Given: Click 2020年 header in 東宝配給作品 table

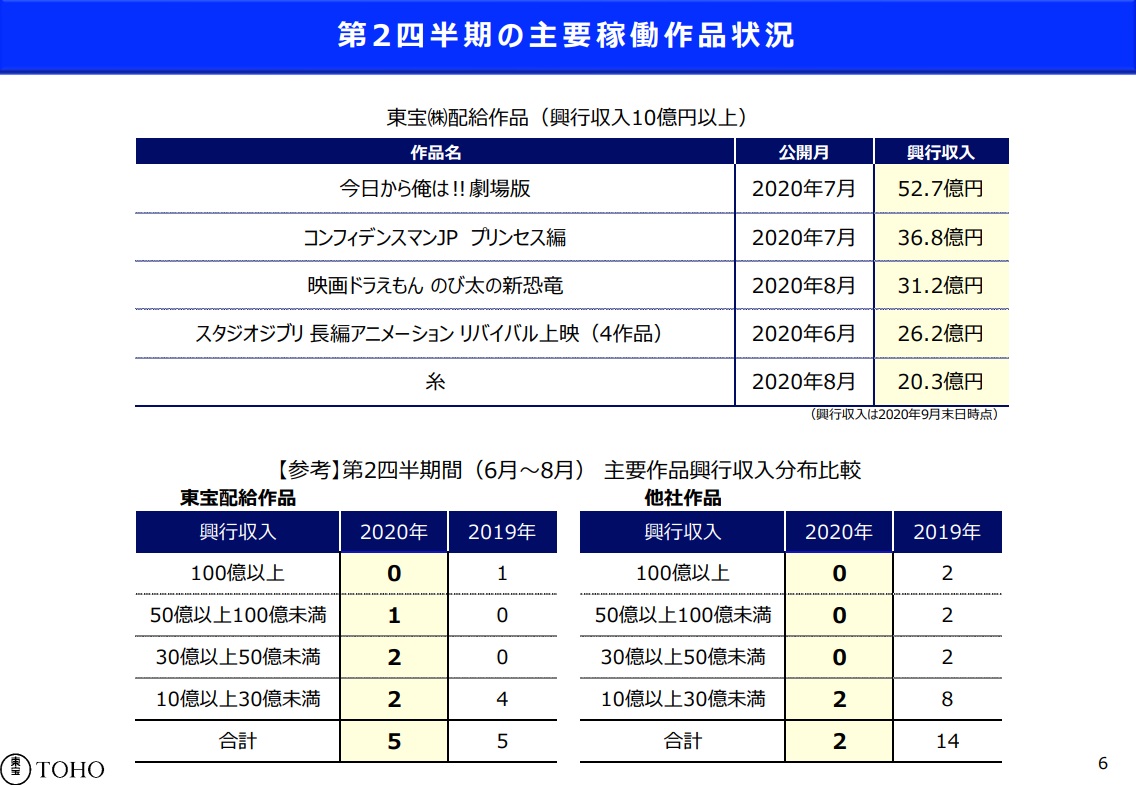Looking at the screenshot, I should point(394,532).
